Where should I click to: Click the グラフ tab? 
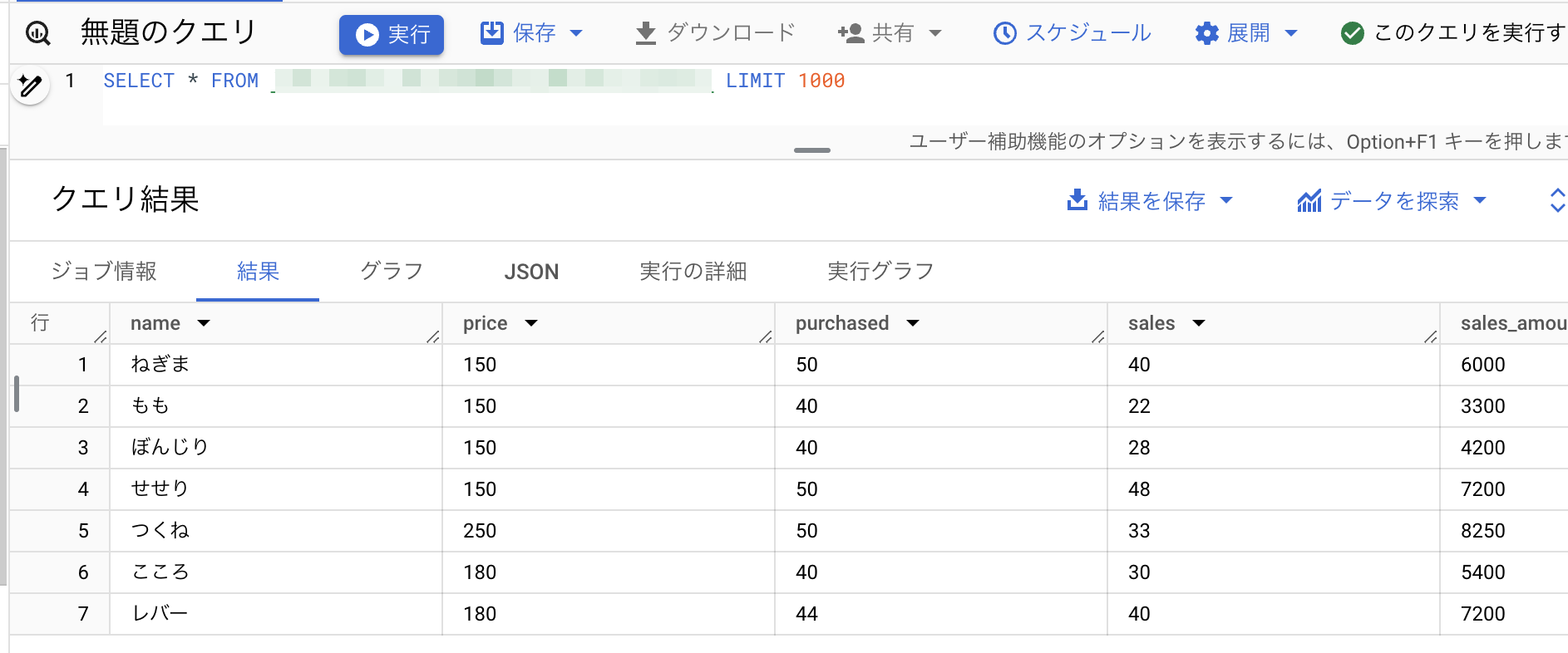pyautogui.click(x=392, y=272)
